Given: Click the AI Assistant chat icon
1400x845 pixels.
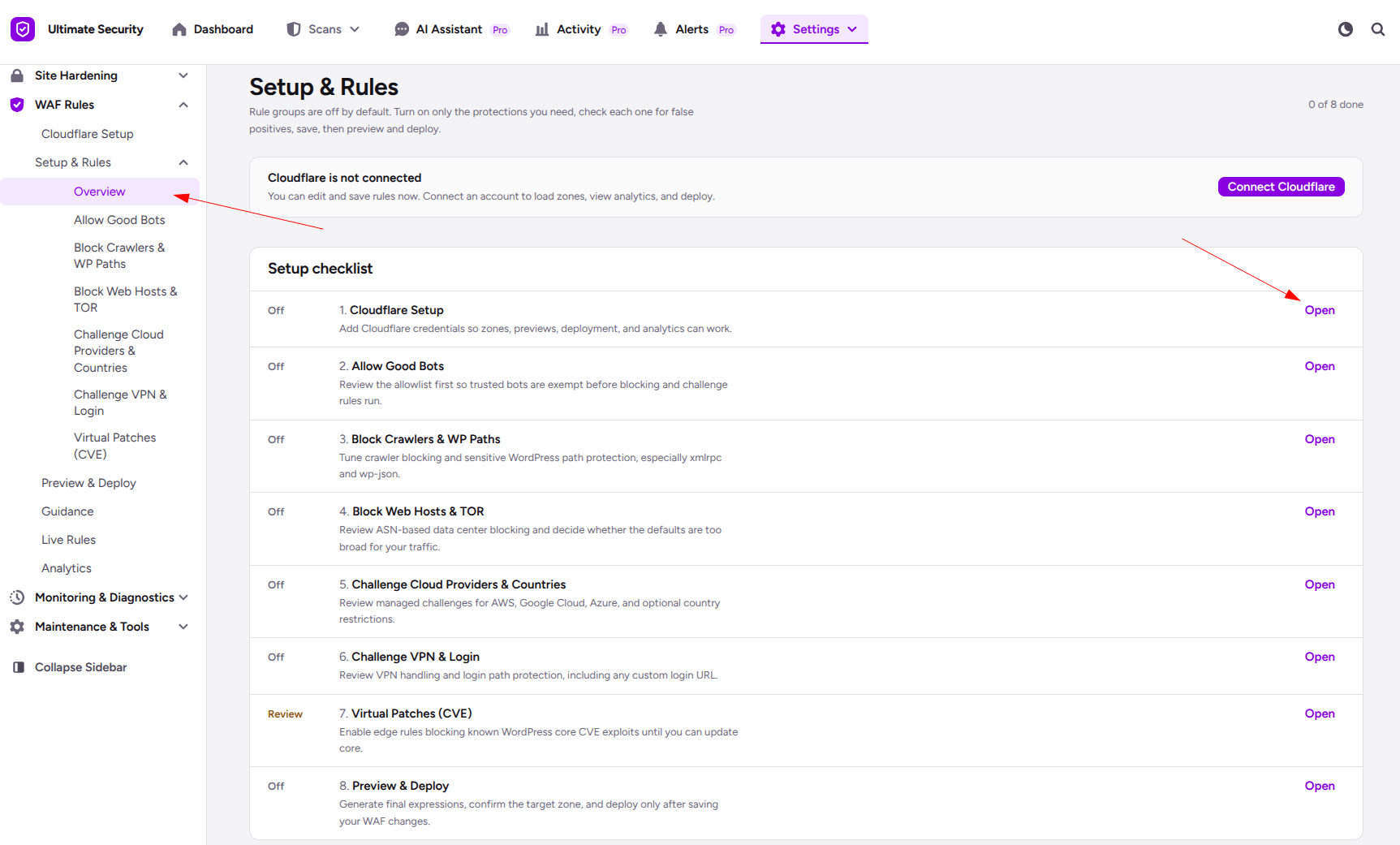Looking at the screenshot, I should [402, 29].
